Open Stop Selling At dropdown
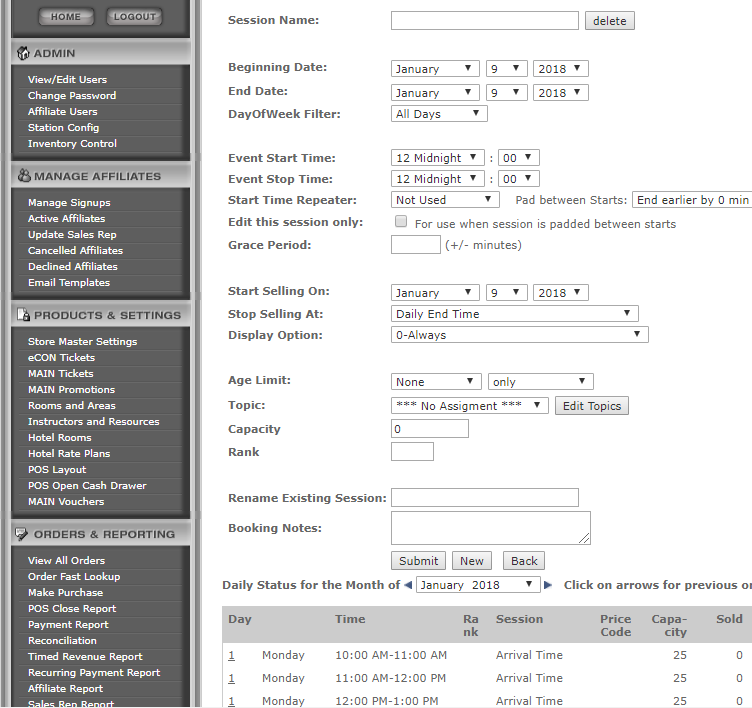The width and height of the screenshot is (752, 708). 515,314
